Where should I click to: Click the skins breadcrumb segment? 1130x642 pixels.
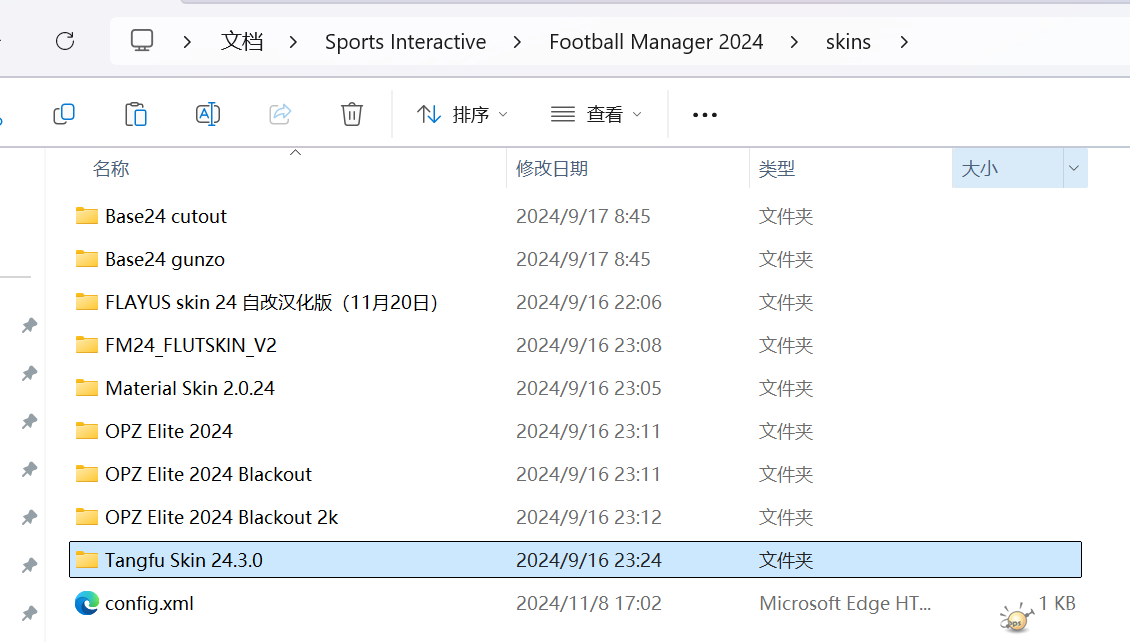(848, 42)
